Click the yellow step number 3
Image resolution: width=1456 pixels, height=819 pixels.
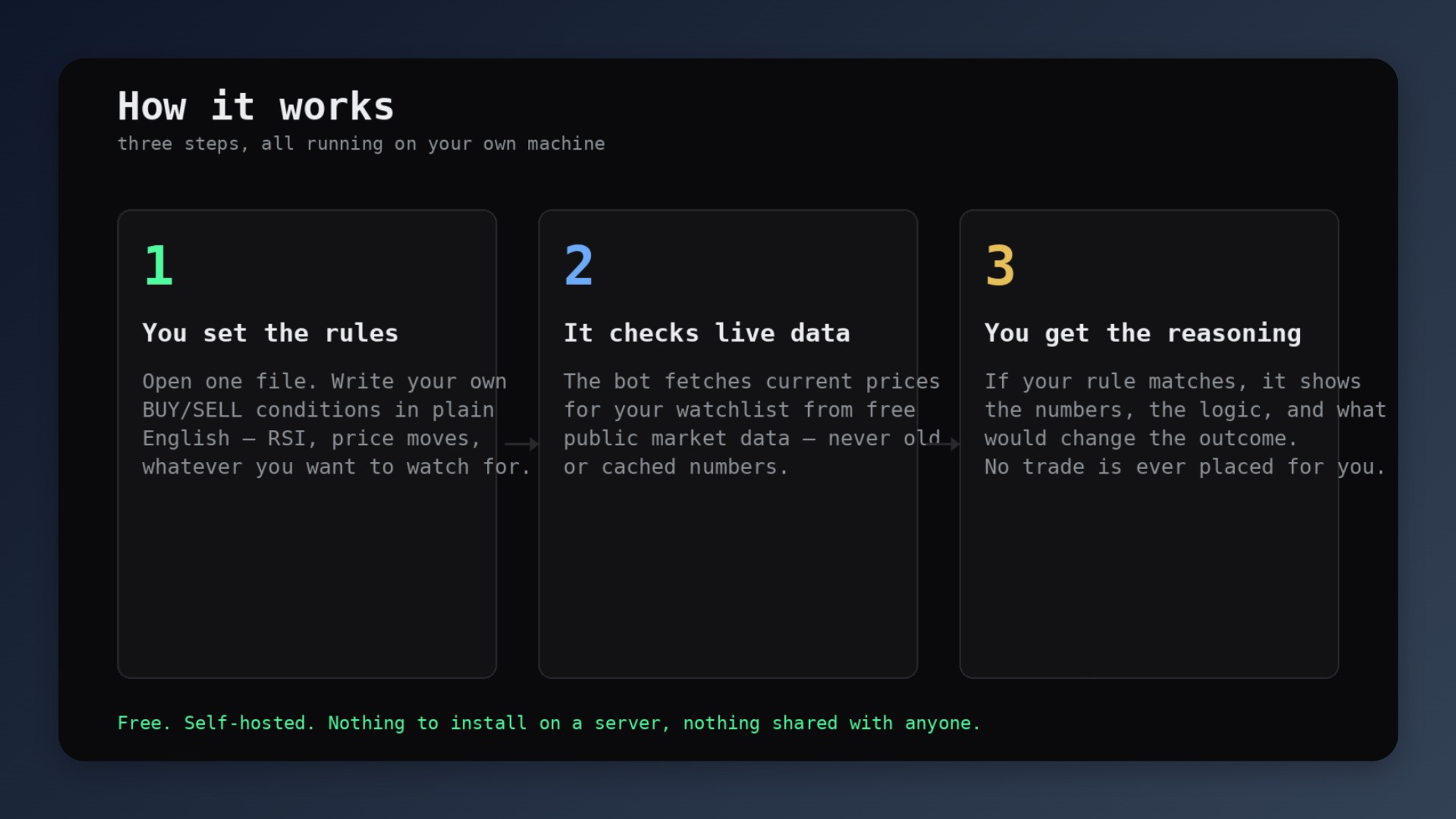pyautogui.click(x=1000, y=264)
